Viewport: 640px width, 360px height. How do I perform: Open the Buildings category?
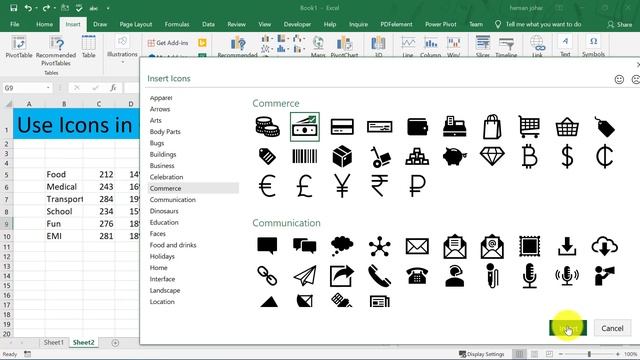[163, 155]
